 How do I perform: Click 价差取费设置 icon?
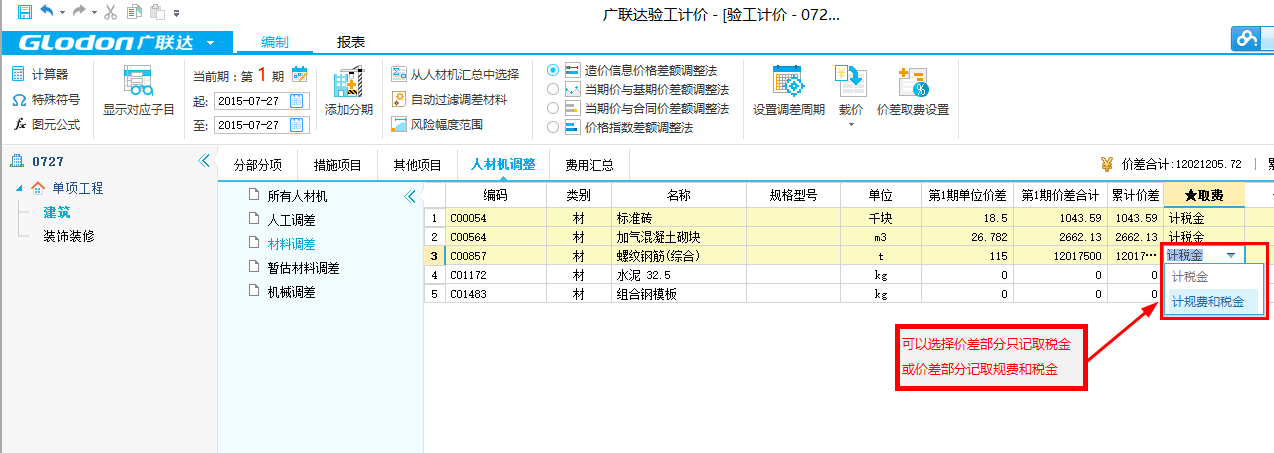click(x=912, y=90)
